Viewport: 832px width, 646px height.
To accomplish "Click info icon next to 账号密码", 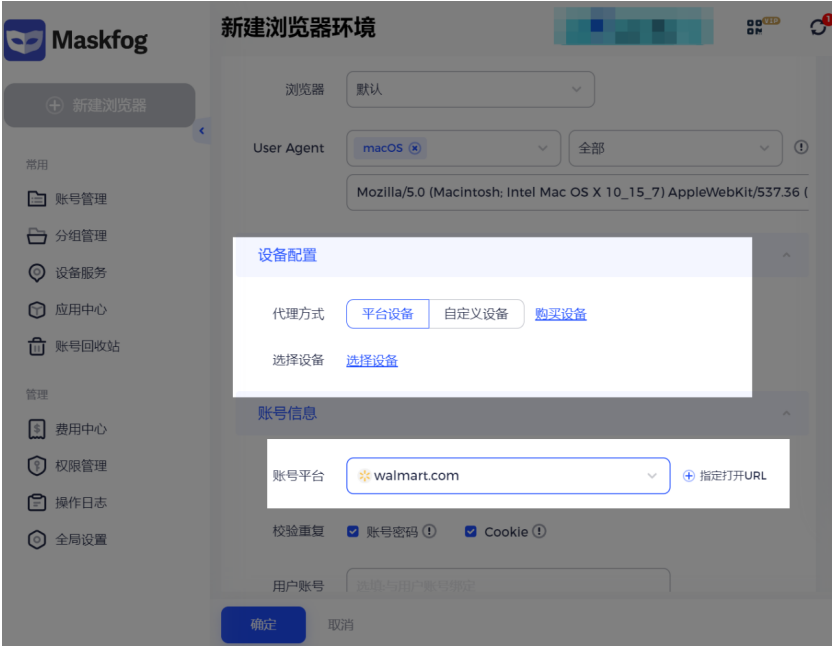I will tap(429, 531).
